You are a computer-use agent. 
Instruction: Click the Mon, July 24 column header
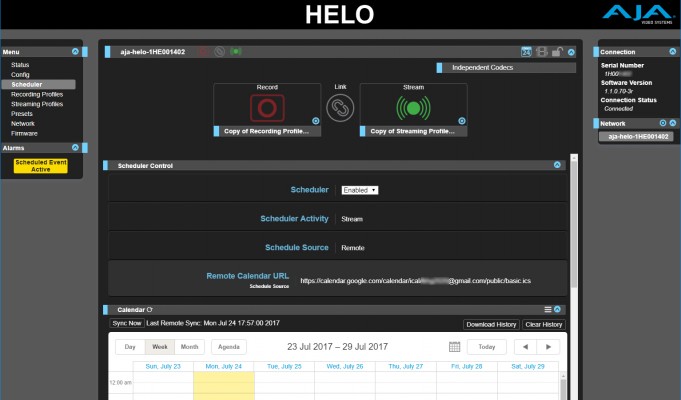coord(224,366)
